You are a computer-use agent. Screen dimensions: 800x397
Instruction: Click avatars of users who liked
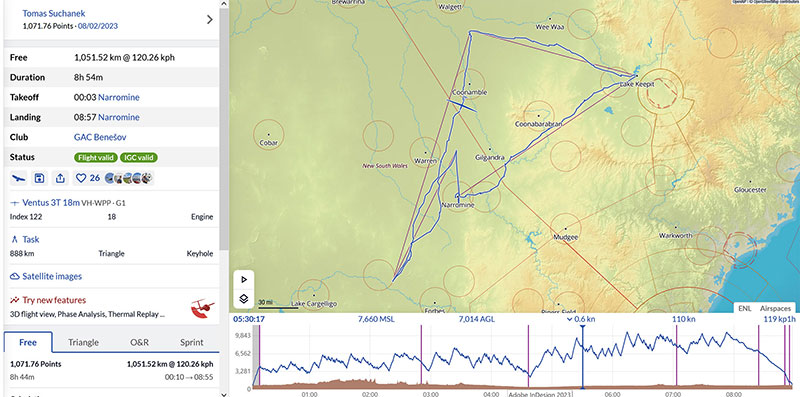coord(129,178)
